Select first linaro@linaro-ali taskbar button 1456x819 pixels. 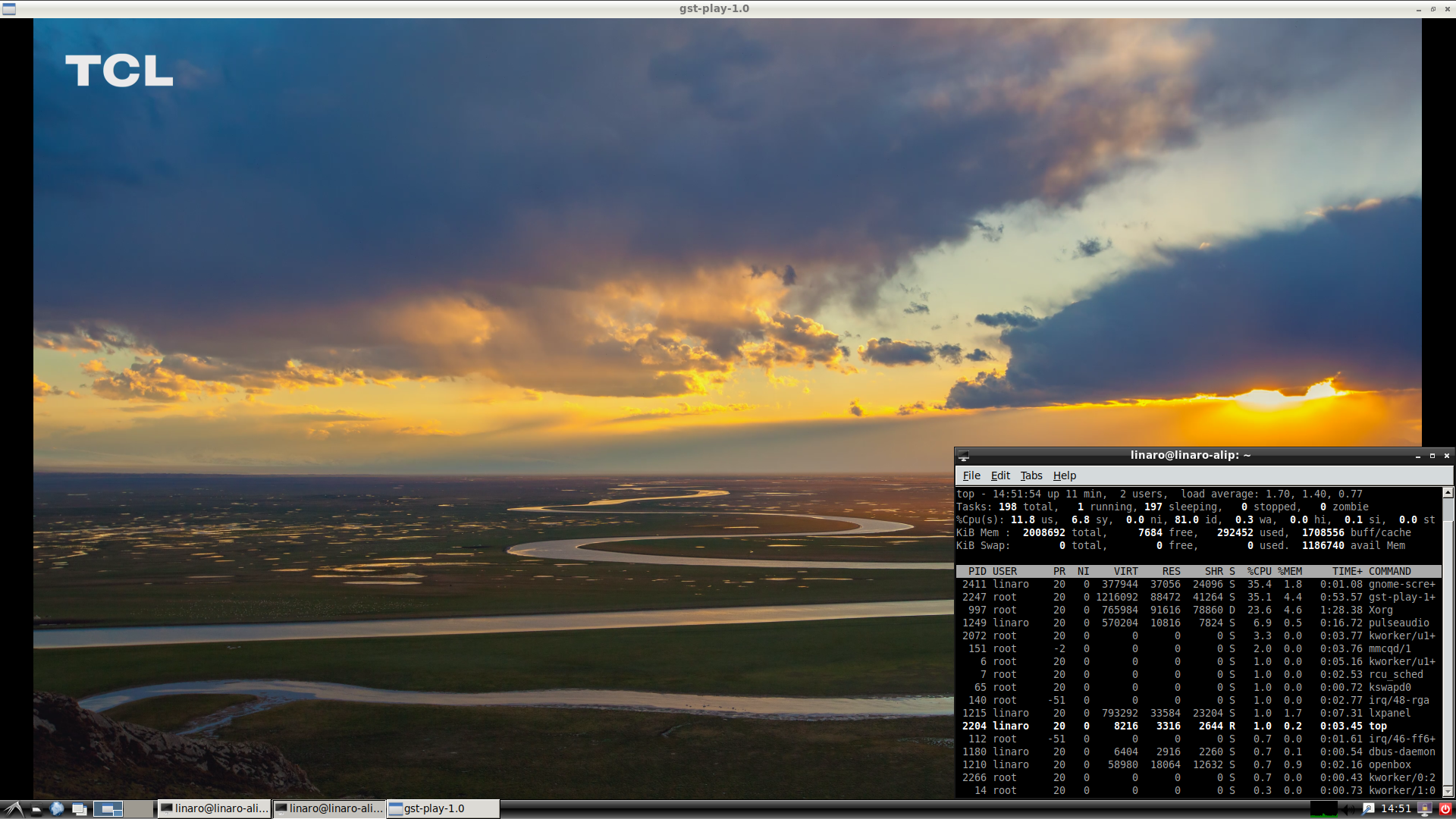click(x=215, y=808)
